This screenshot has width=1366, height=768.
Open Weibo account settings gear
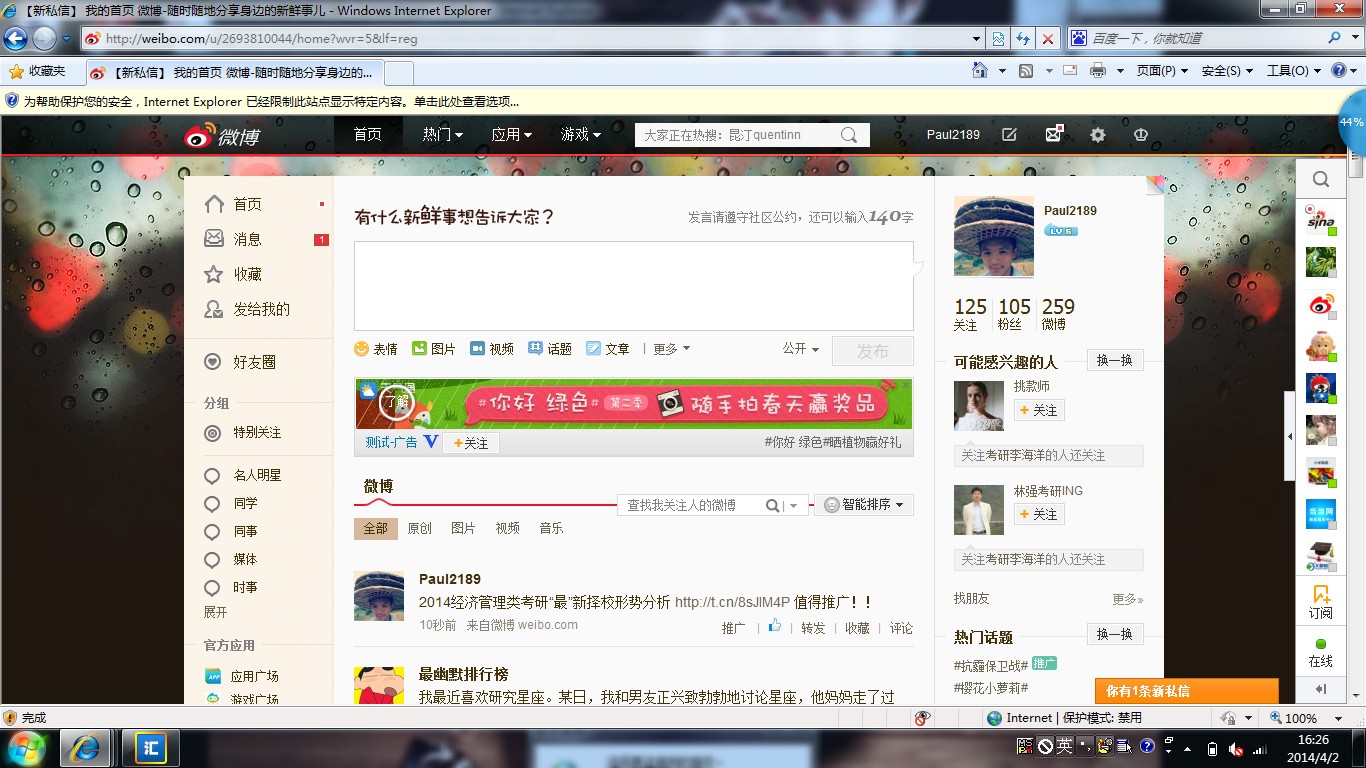(1098, 135)
